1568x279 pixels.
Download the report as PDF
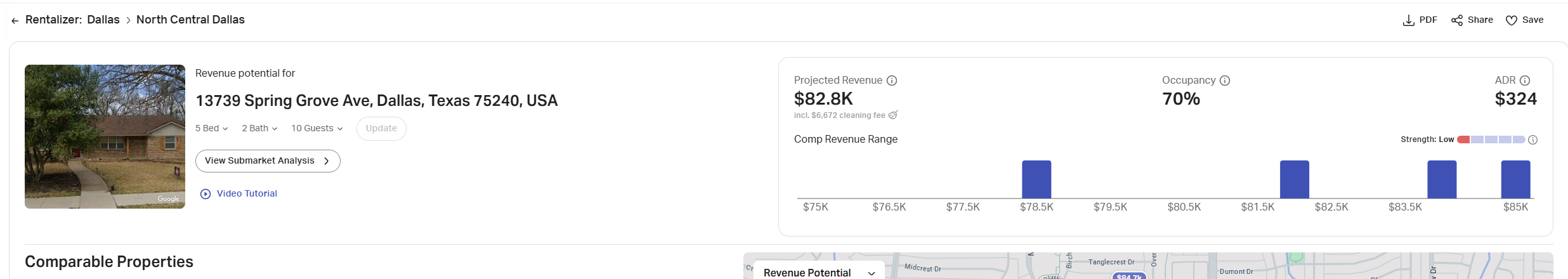coord(1420,20)
